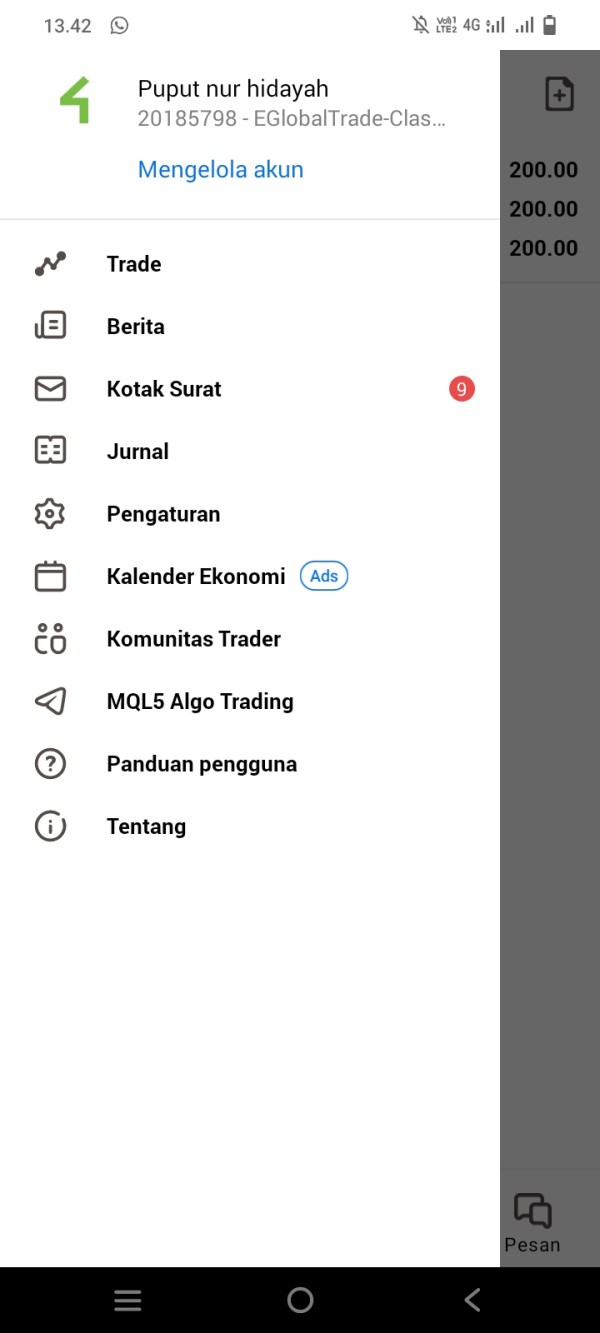This screenshot has height=1333, width=600.
Task: Tap the Android back arrow button
Action: (473, 1300)
